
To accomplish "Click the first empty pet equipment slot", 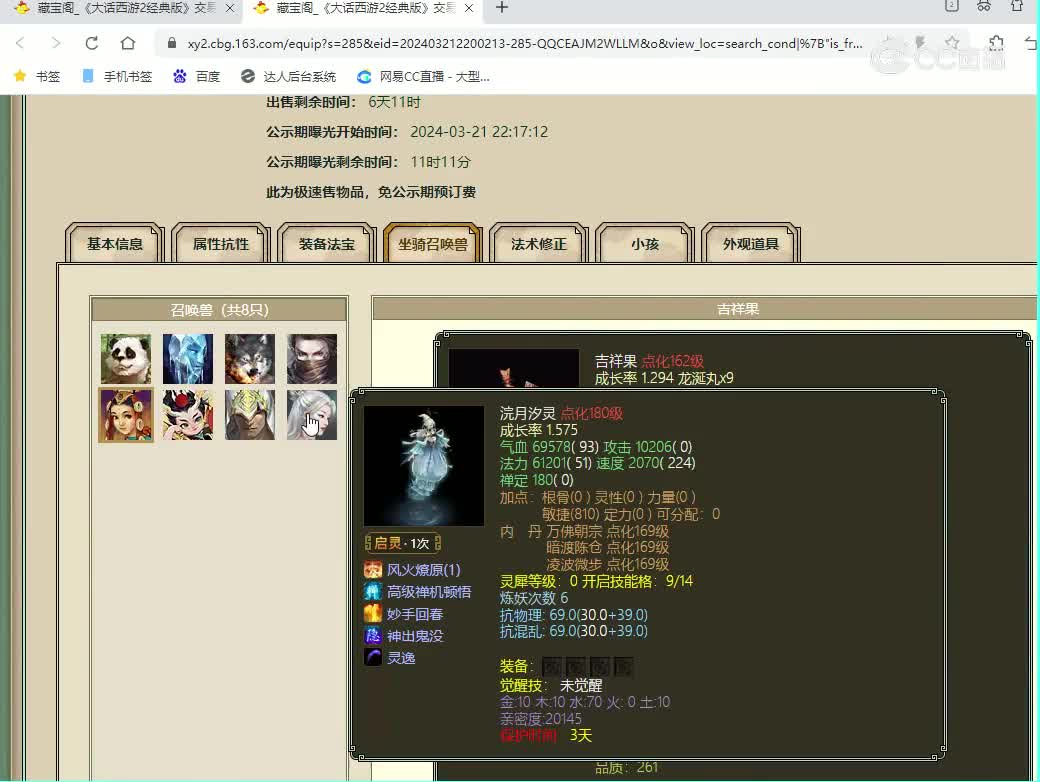I will pos(552,667).
